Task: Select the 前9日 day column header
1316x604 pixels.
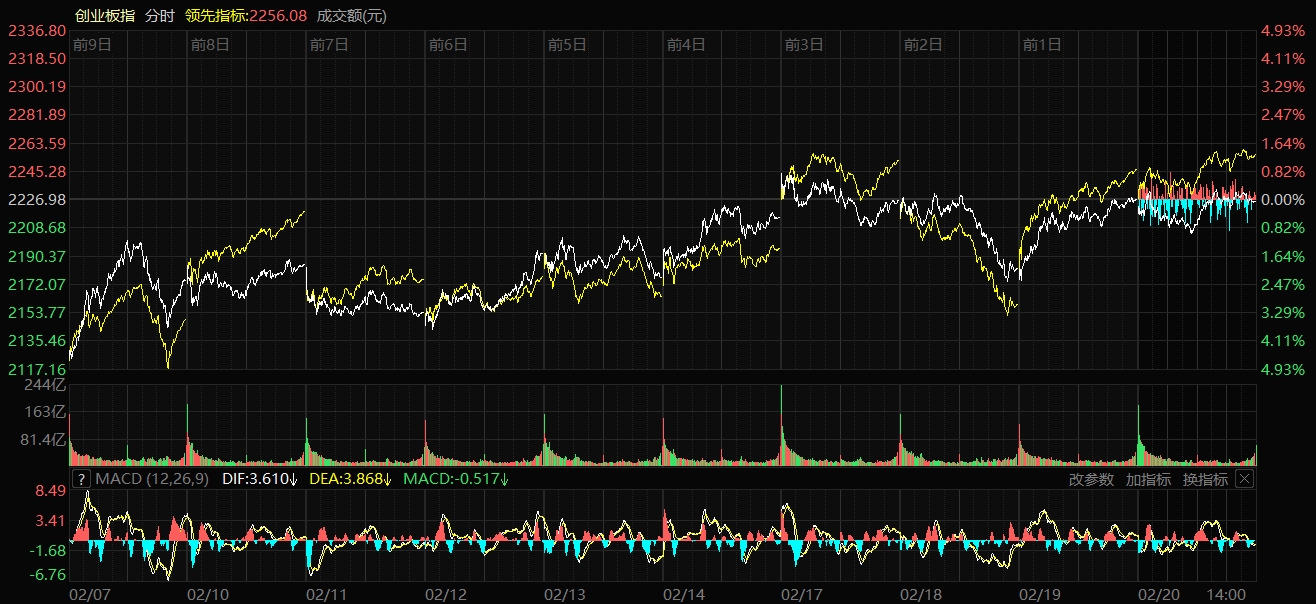Action: [91, 44]
